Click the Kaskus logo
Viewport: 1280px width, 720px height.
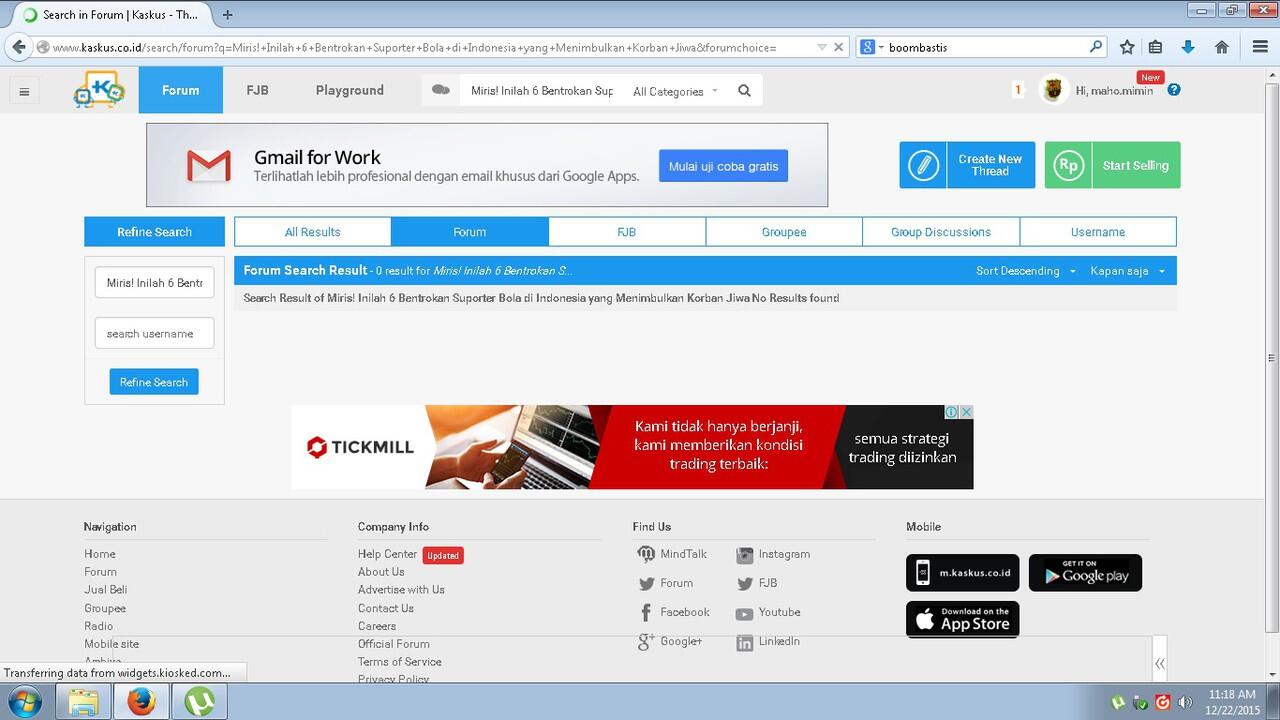point(99,90)
